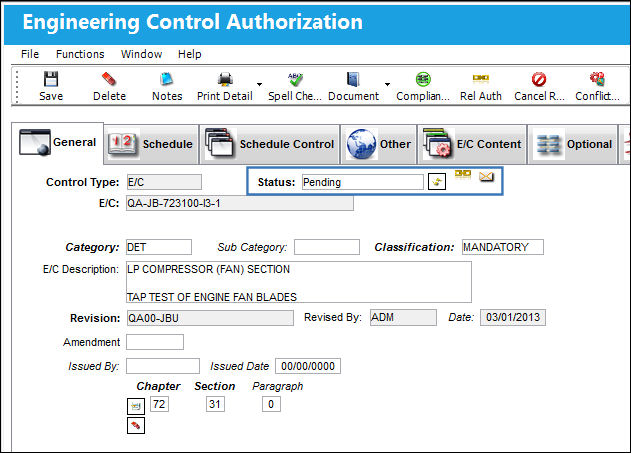Open the Help menu

pyautogui.click(x=190, y=54)
